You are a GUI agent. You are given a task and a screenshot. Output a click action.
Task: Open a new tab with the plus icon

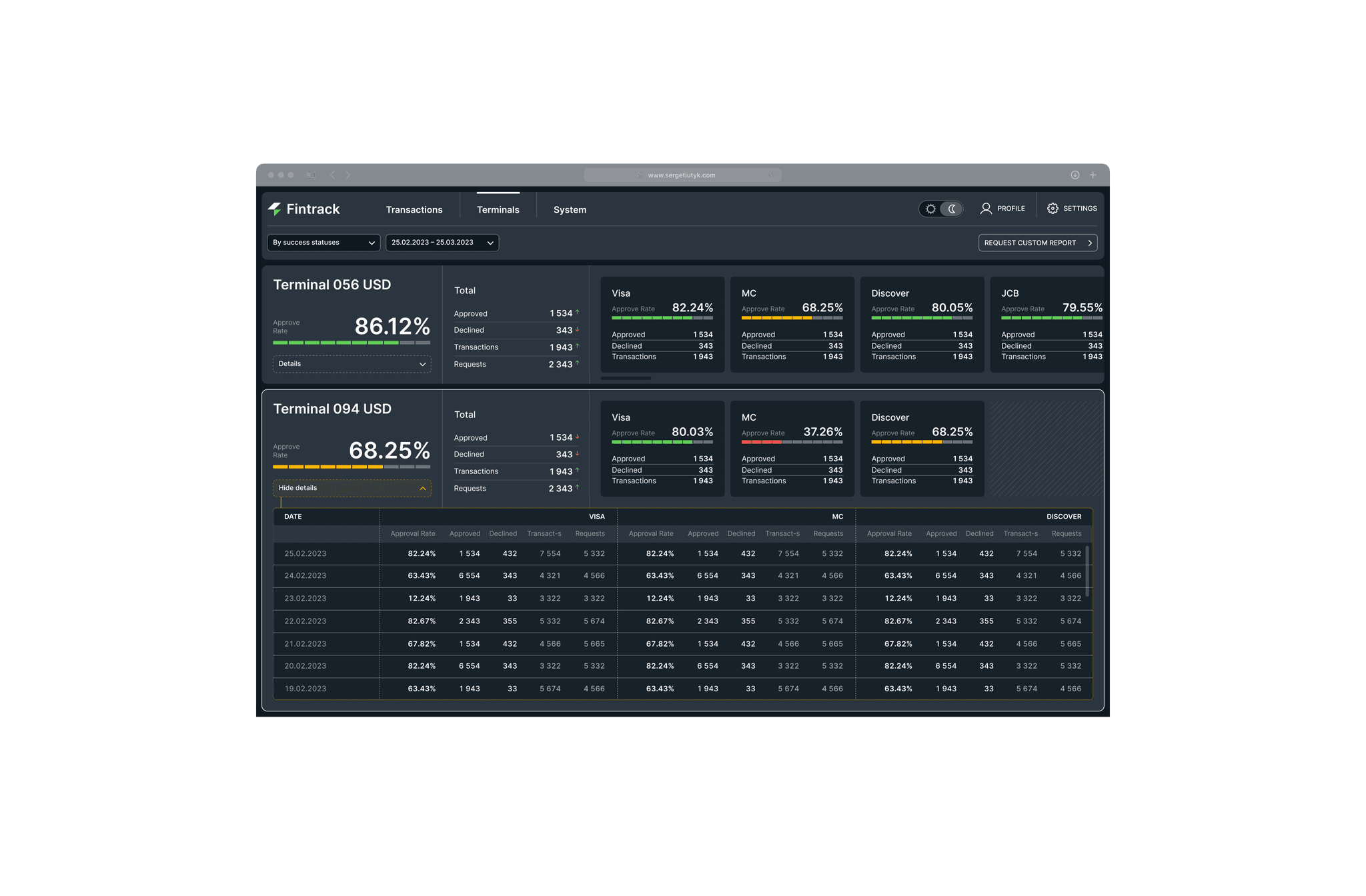click(1093, 175)
